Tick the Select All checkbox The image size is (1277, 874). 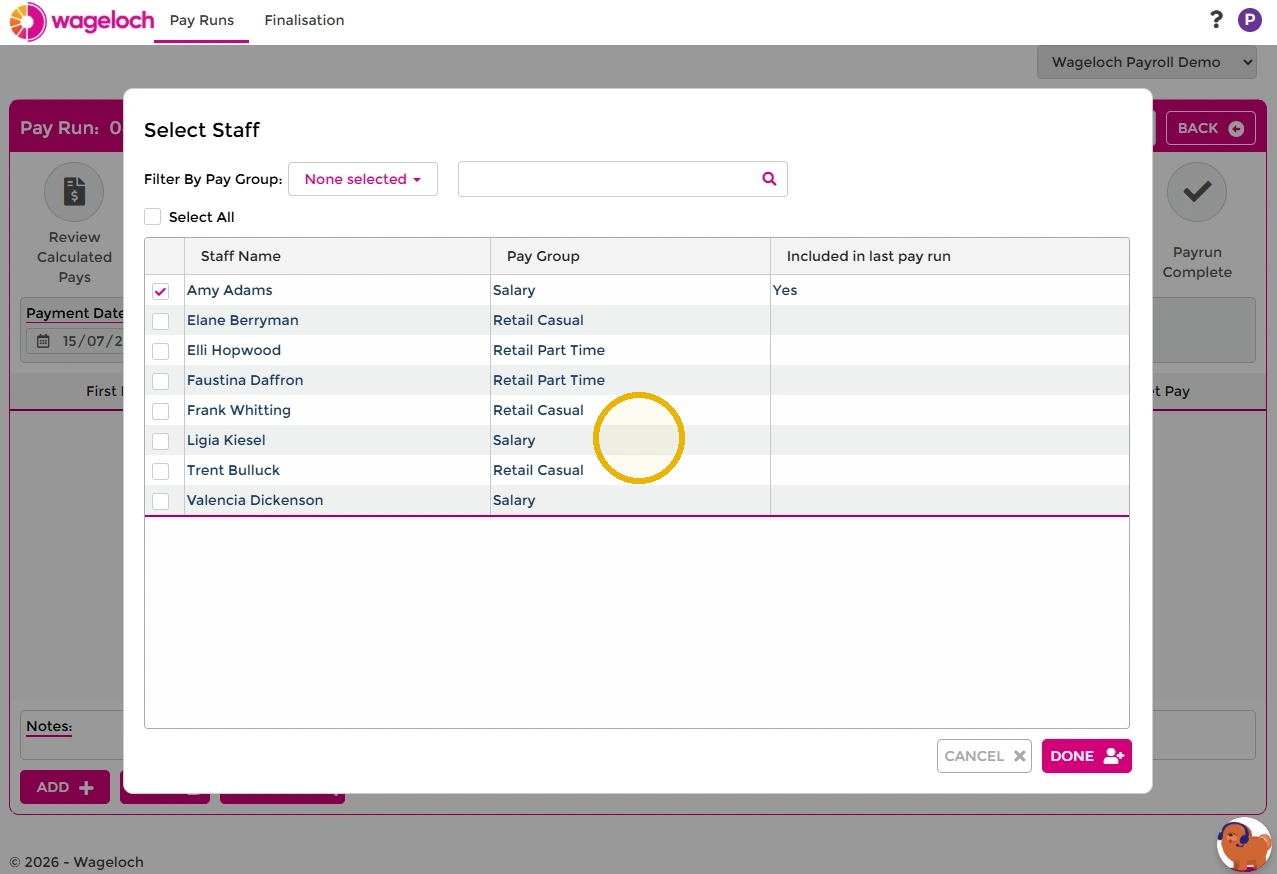coord(152,217)
